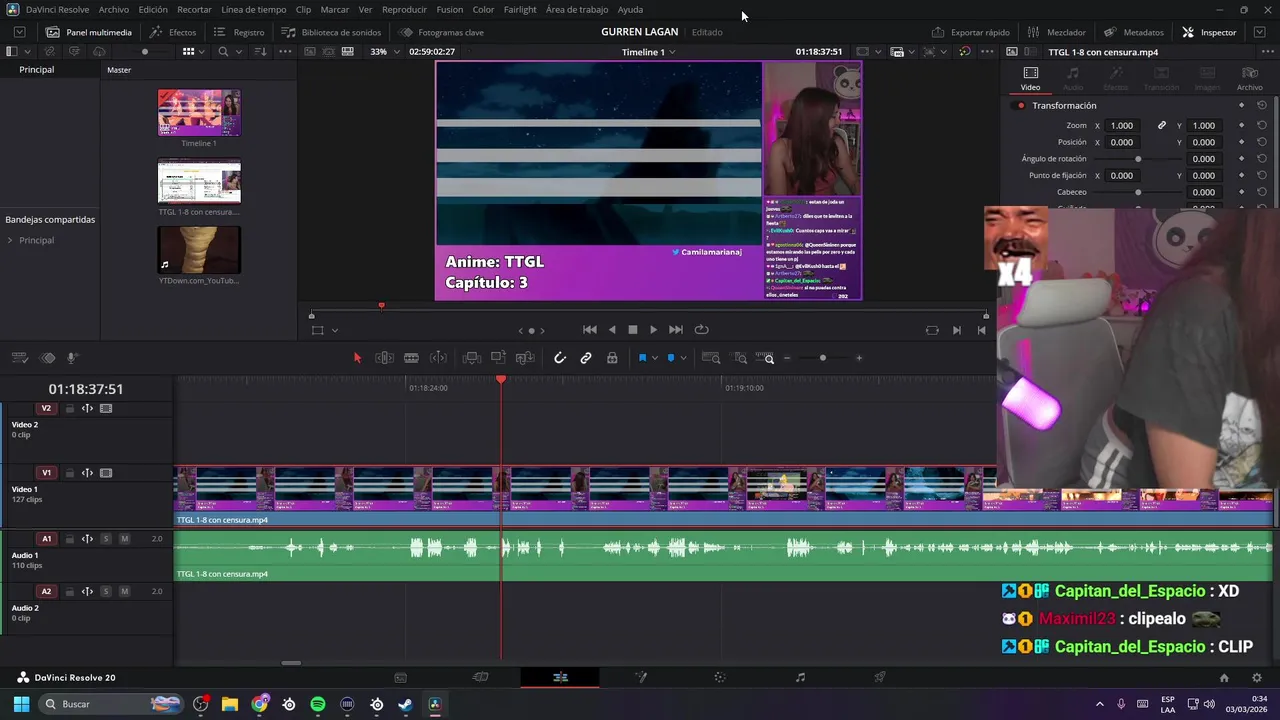The width and height of the screenshot is (1280, 720).
Task: Add a blue flag to clip
Action: point(642,358)
